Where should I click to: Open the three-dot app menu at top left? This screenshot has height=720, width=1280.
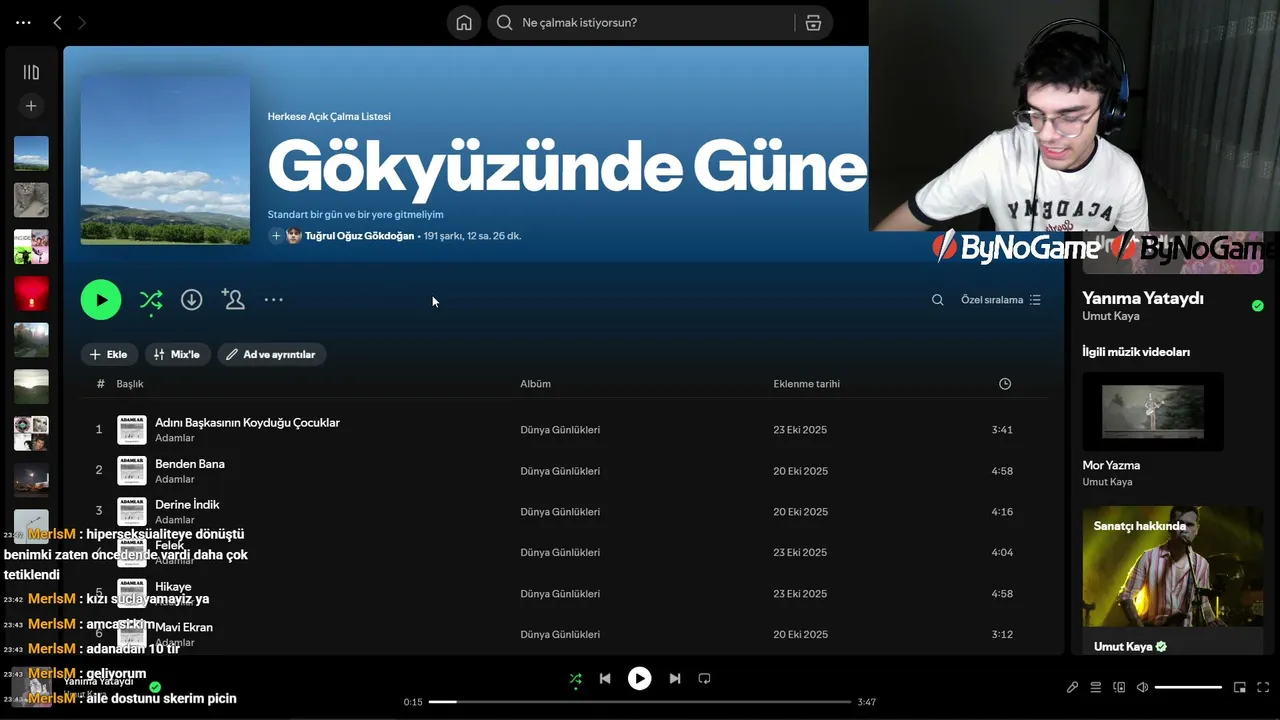click(x=23, y=22)
